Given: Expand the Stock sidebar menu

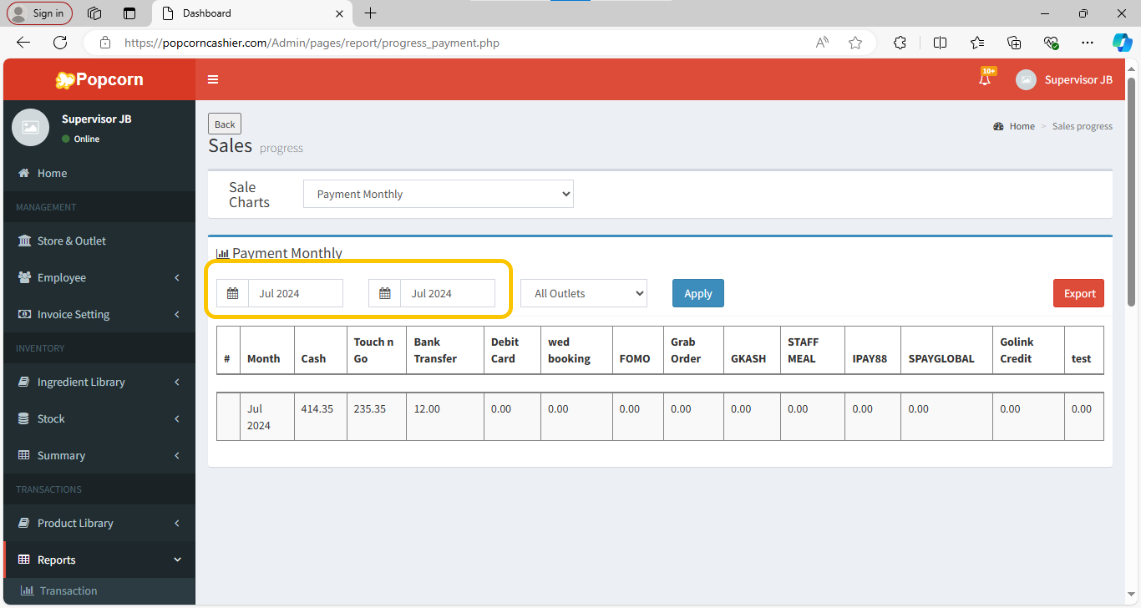Looking at the screenshot, I should click(99, 418).
